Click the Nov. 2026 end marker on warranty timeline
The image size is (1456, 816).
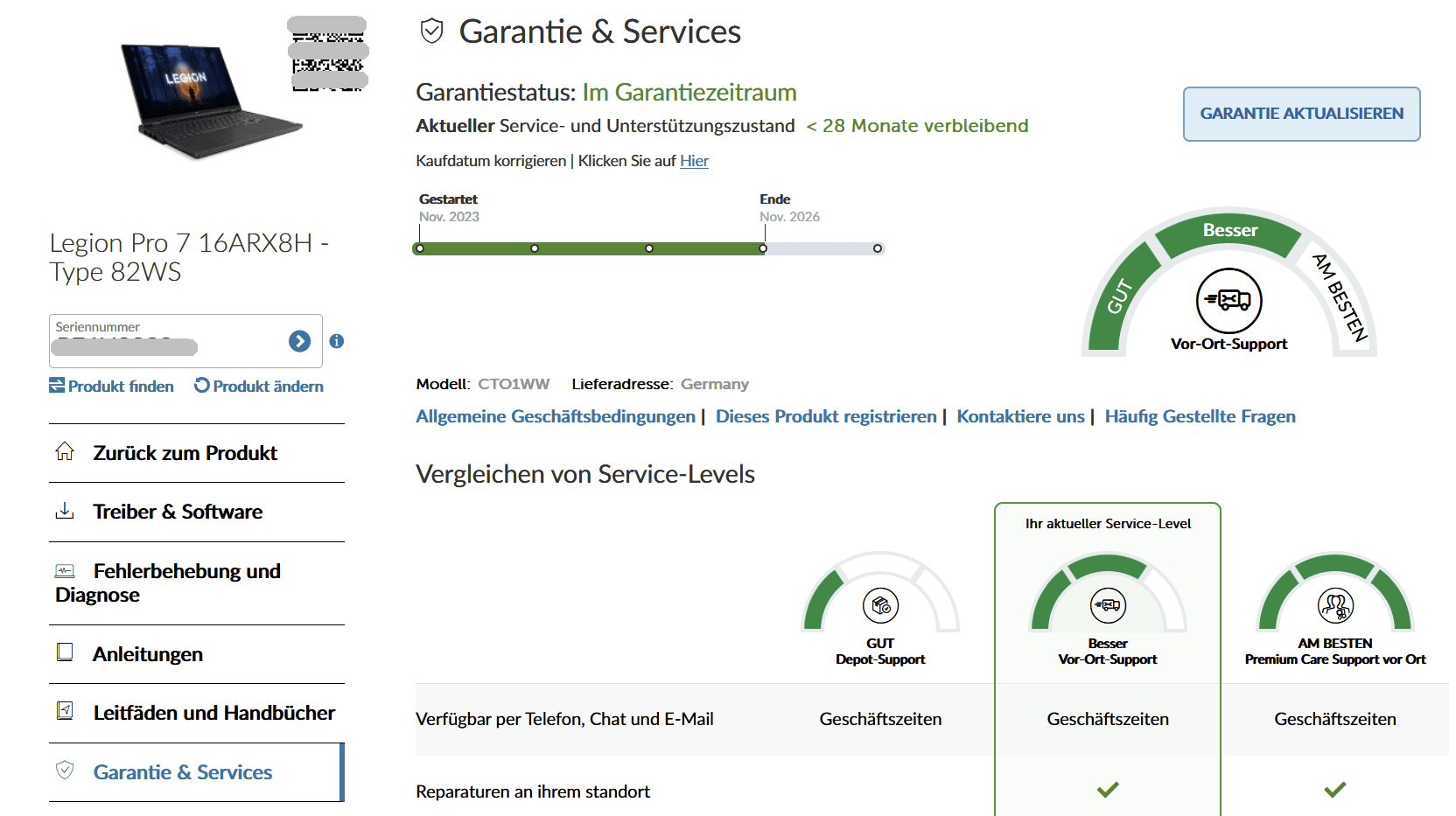[x=763, y=248]
